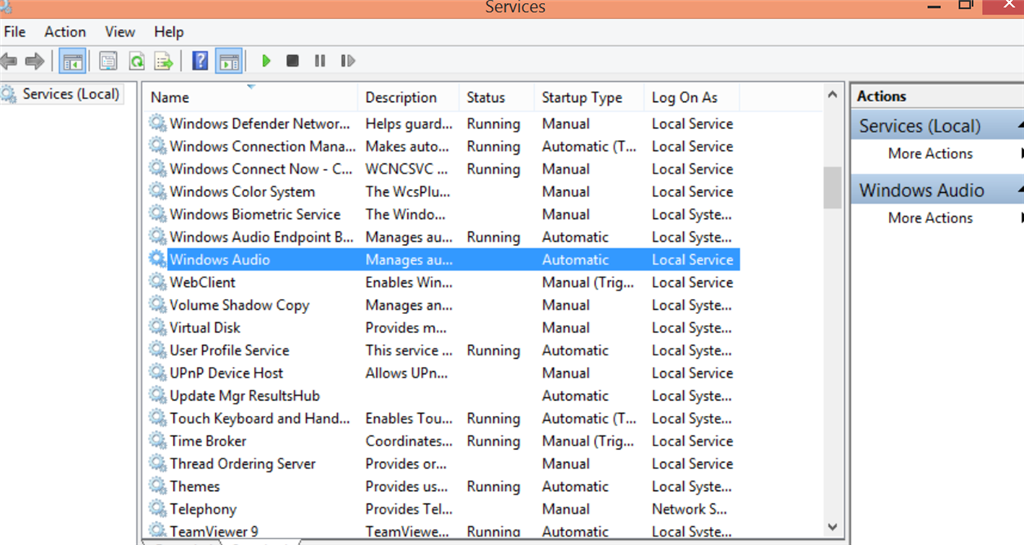Start the service with the green play icon

tap(266, 61)
